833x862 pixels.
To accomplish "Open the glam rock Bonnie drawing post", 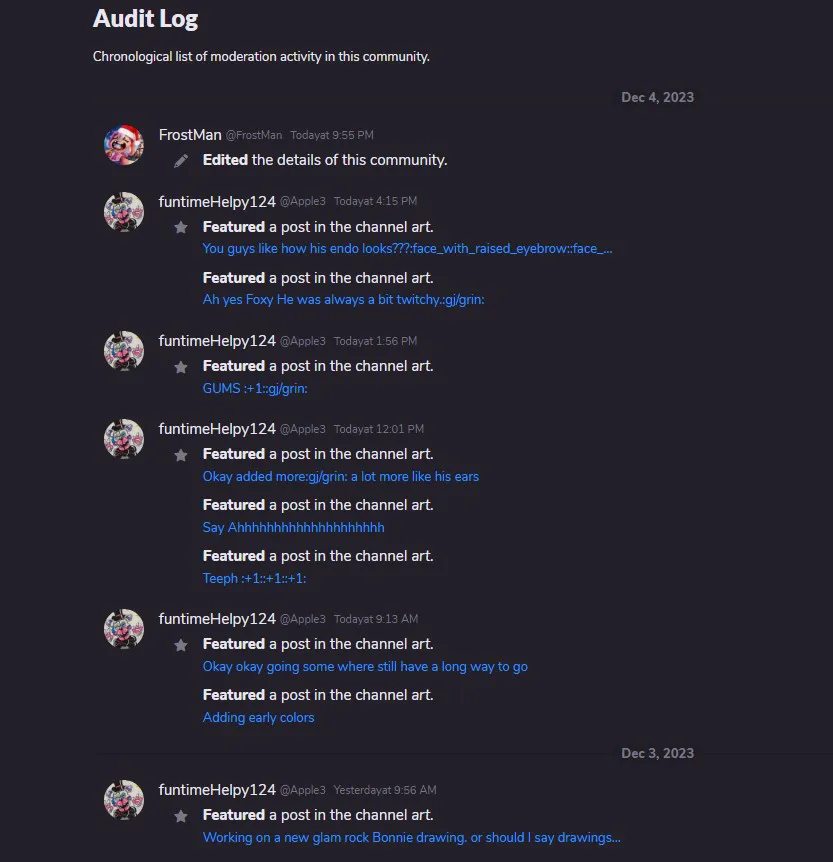I will [x=411, y=837].
